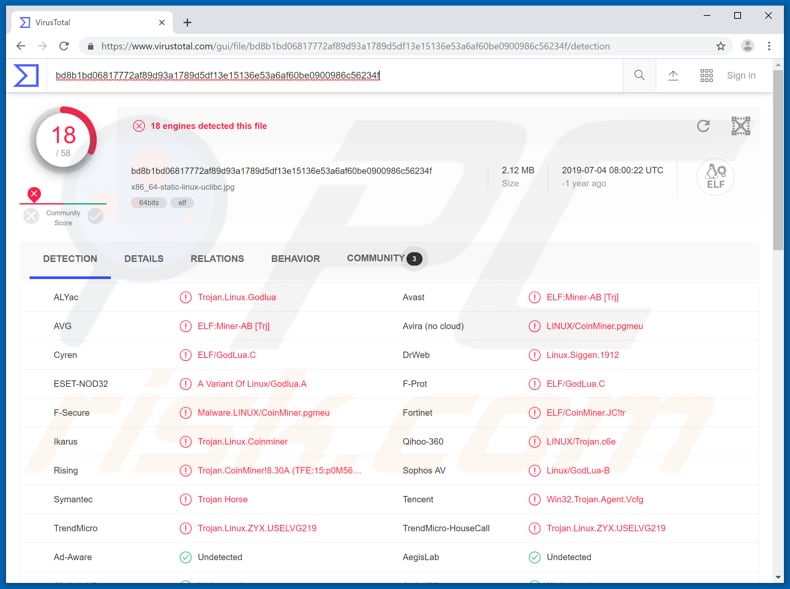Click the Cyren ELF/GodLua.C result

click(227, 355)
